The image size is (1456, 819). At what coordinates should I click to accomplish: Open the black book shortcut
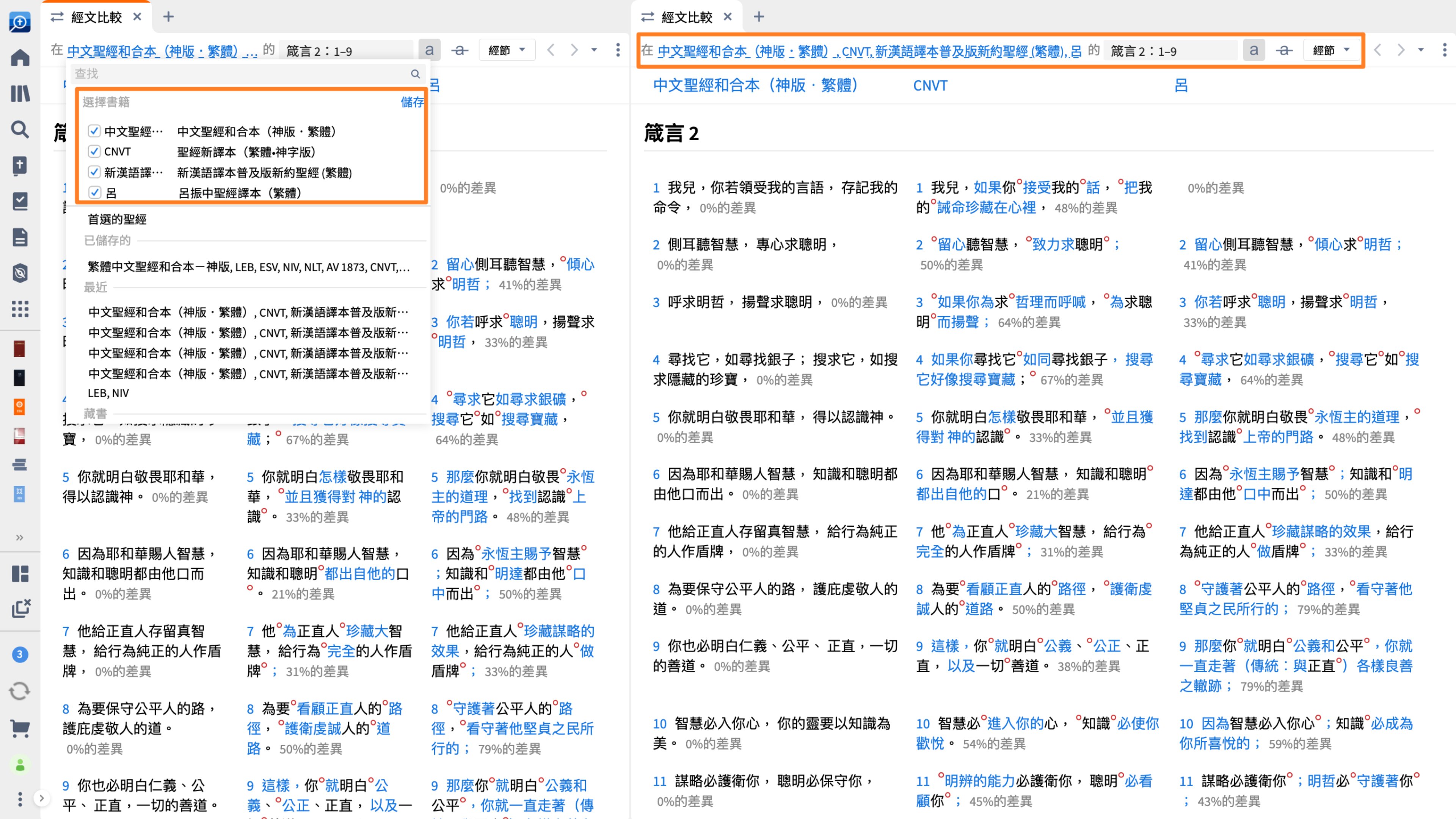click(19, 378)
